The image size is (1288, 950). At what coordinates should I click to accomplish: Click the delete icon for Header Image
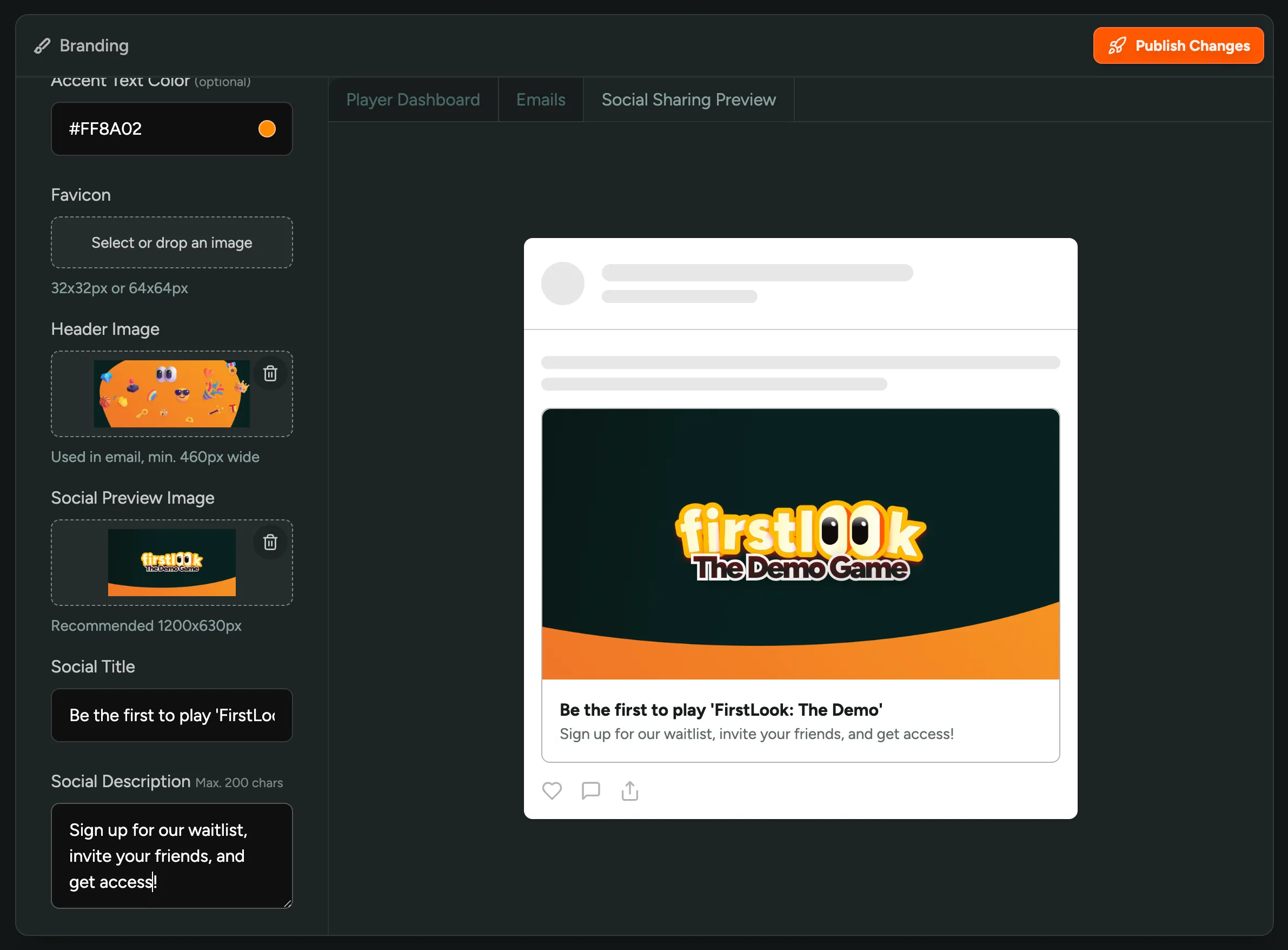click(269, 374)
